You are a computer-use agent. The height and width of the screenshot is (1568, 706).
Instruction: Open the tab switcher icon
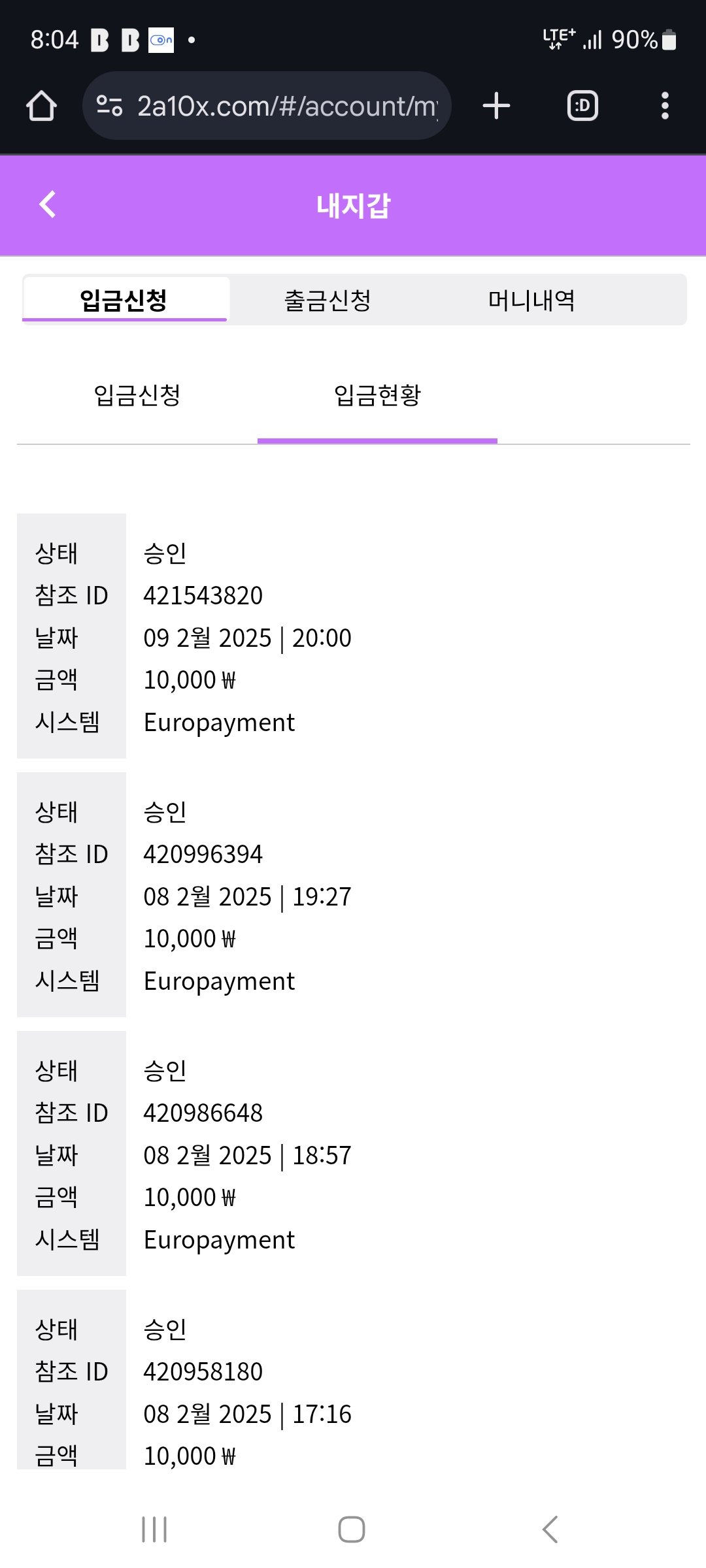pos(582,106)
